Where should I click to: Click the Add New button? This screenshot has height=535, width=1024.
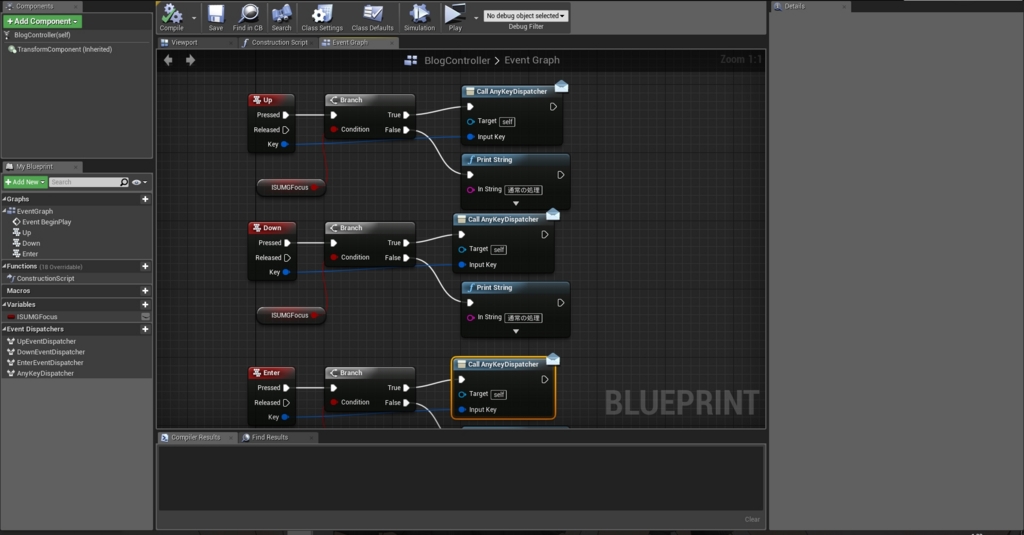pyautogui.click(x=25, y=182)
